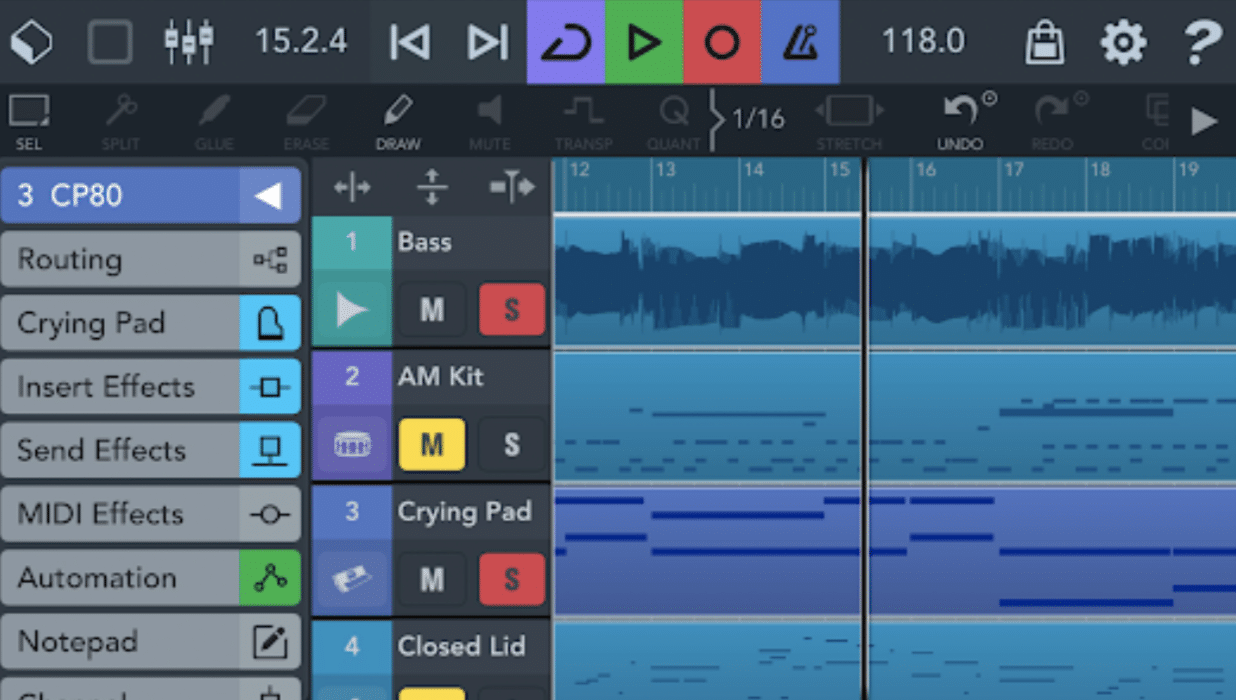Activate the Draw pencil tool

coord(398,122)
